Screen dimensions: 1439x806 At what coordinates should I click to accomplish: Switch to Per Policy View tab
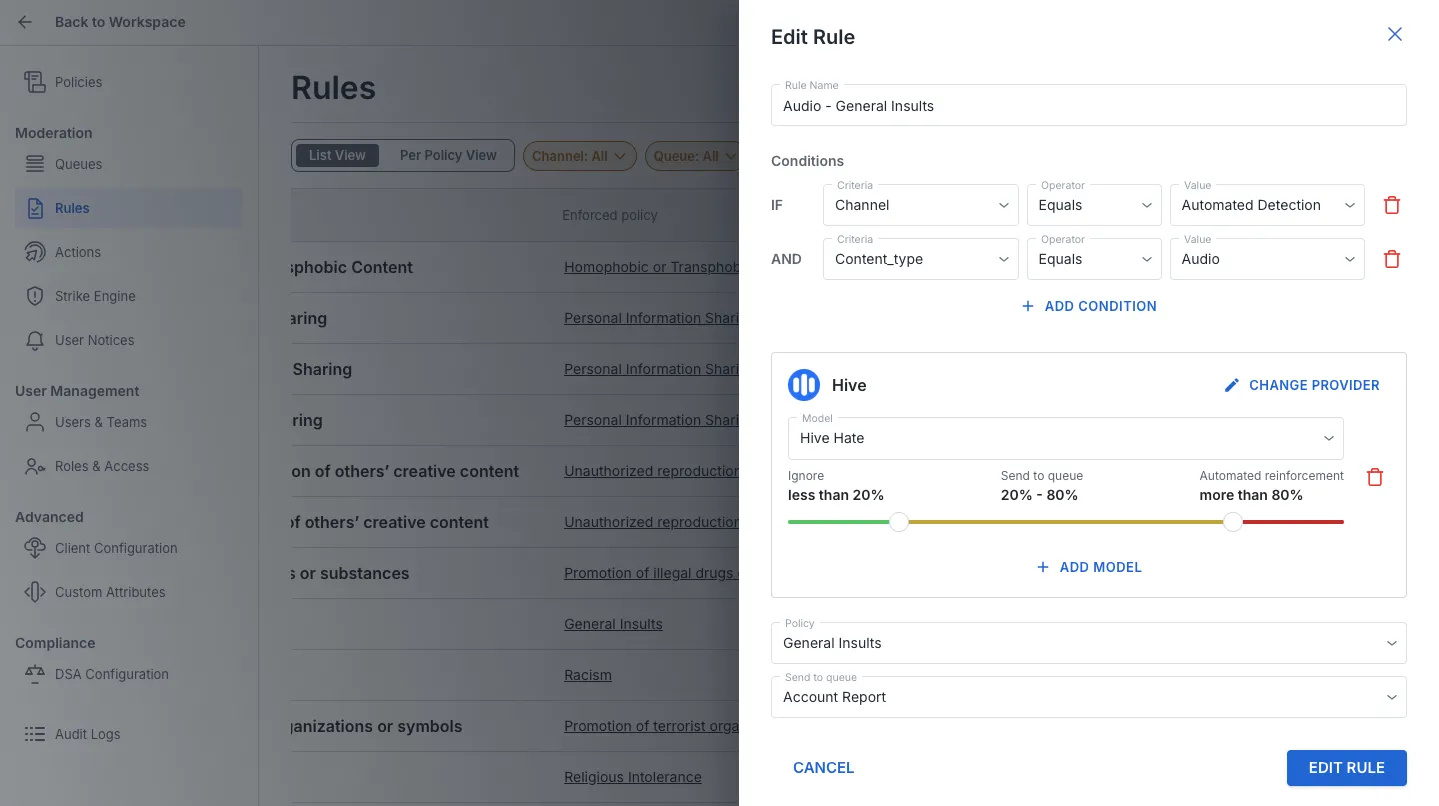point(448,155)
